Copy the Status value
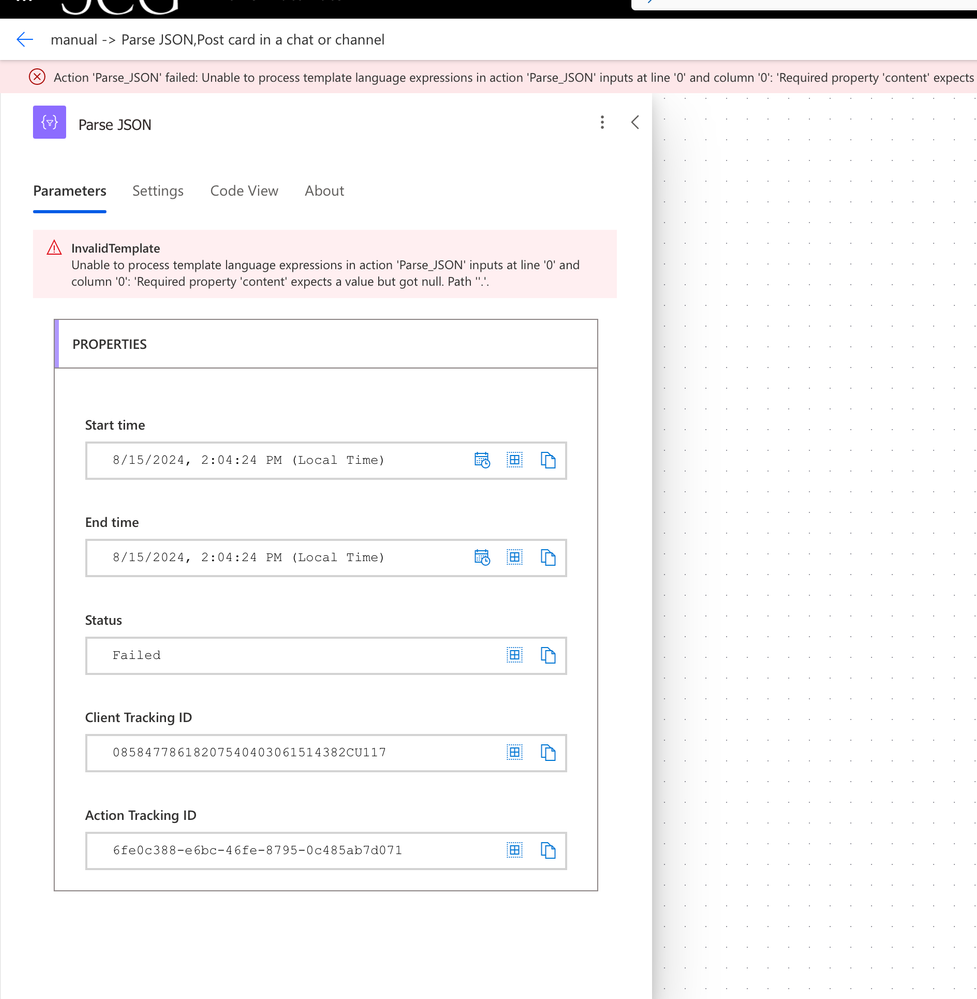Viewport: 977px width, 999px height. point(548,655)
